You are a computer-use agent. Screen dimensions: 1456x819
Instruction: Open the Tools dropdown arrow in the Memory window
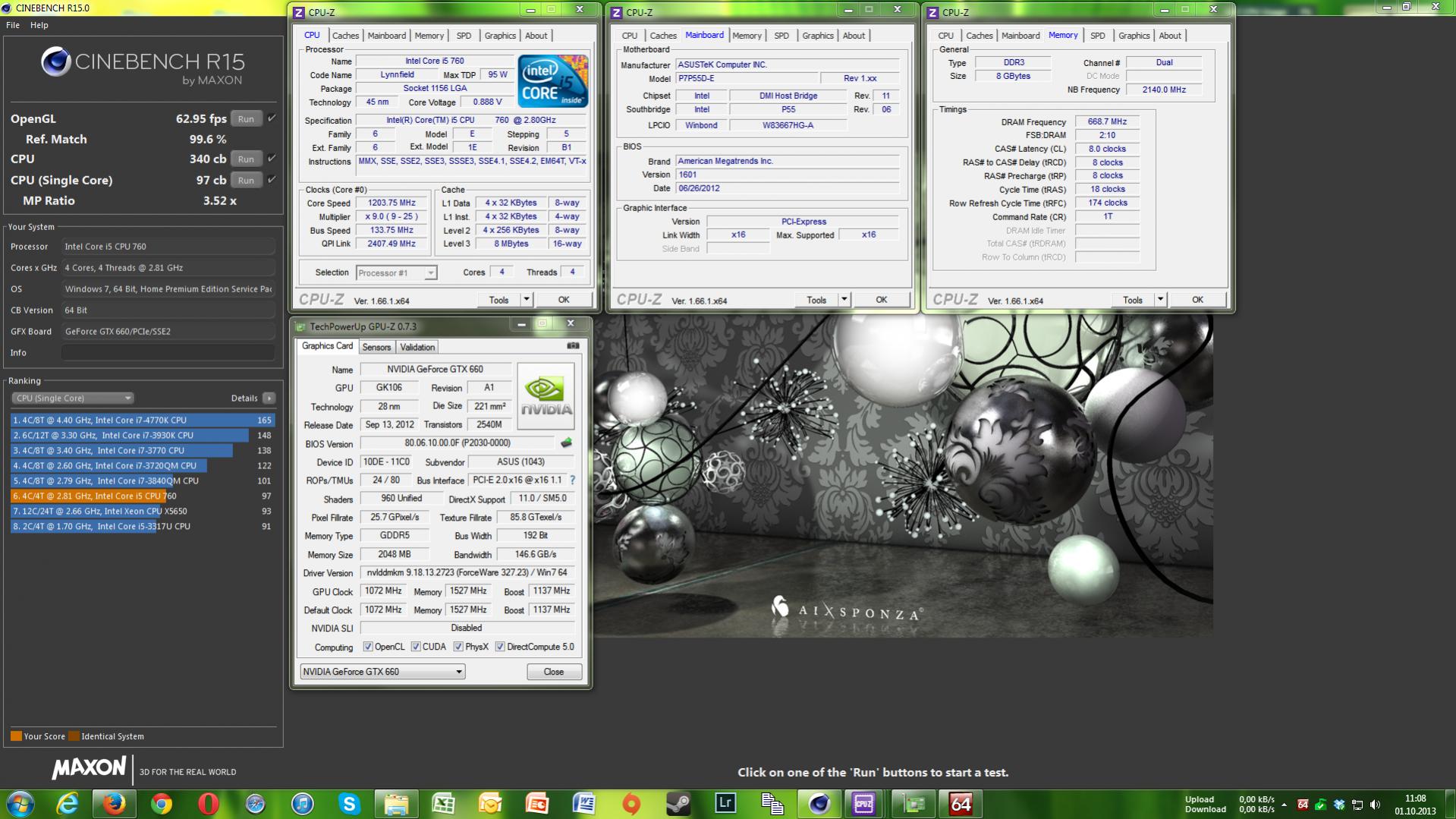pos(1160,300)
